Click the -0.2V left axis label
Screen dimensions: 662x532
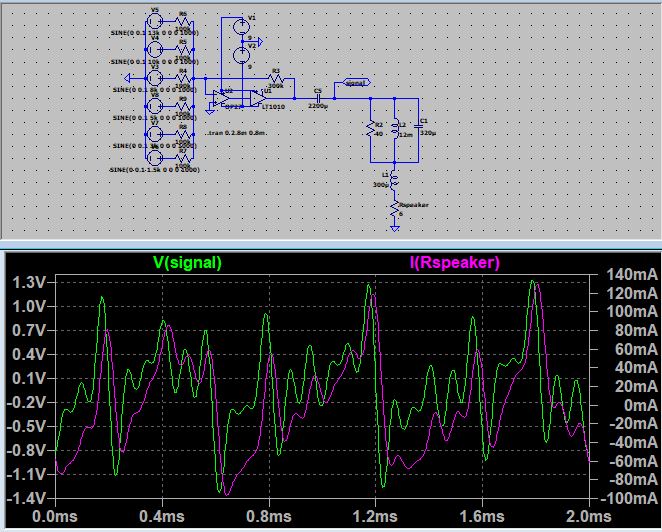(25, 402)
